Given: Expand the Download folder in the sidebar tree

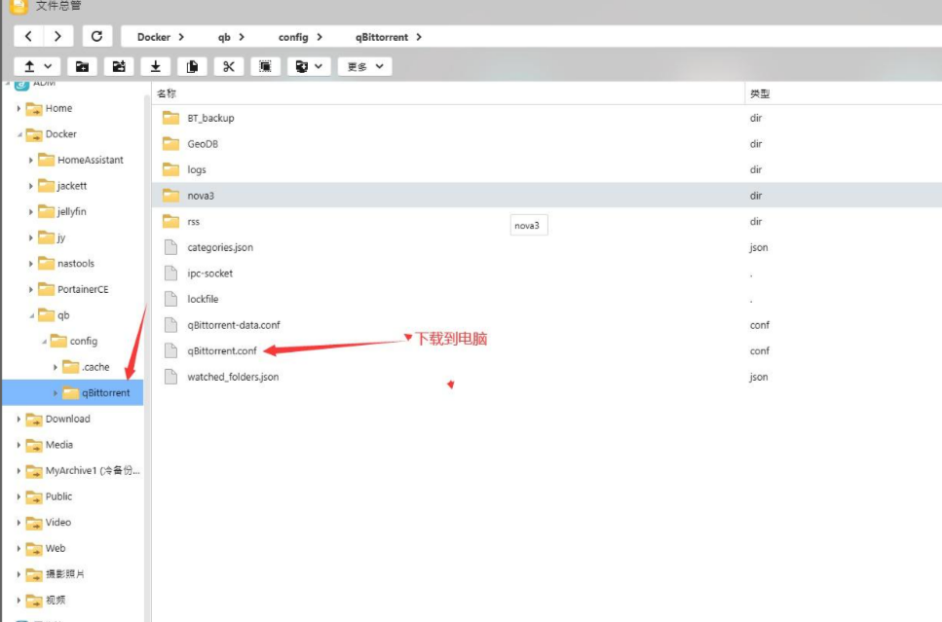Looking at the screenshot, I should click(20, 418).
